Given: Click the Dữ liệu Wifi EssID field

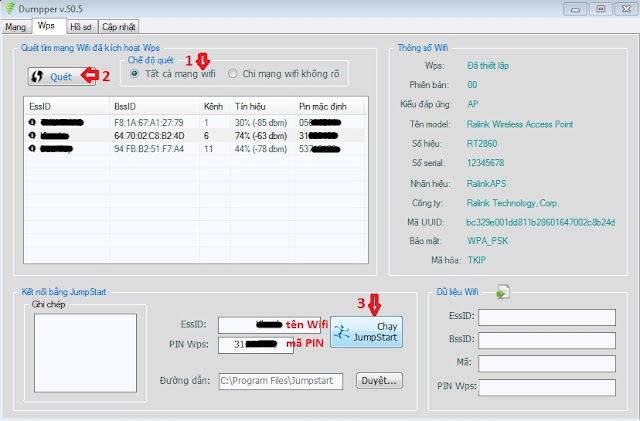Looking at the screenshot, I should (547, 317).
